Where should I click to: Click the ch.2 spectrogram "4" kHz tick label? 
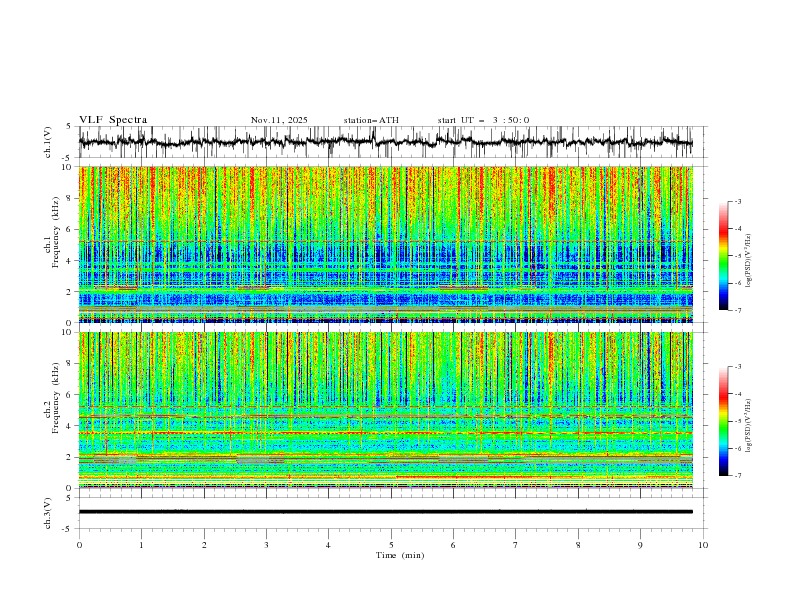pyautogui.click(x=69, y=426)
